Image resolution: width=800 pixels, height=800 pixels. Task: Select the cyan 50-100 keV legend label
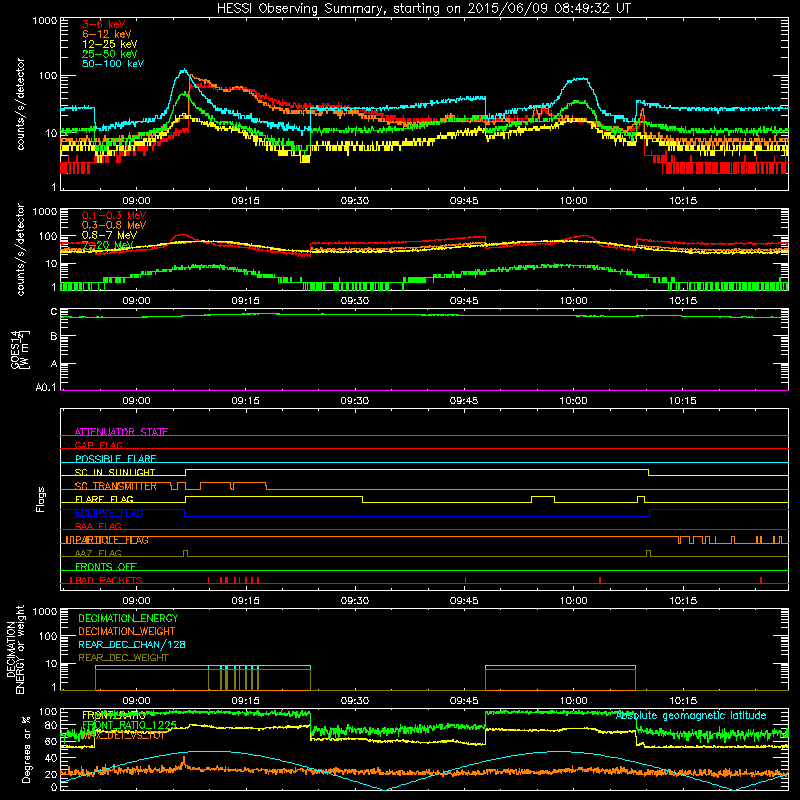click(x=113, y=64)
